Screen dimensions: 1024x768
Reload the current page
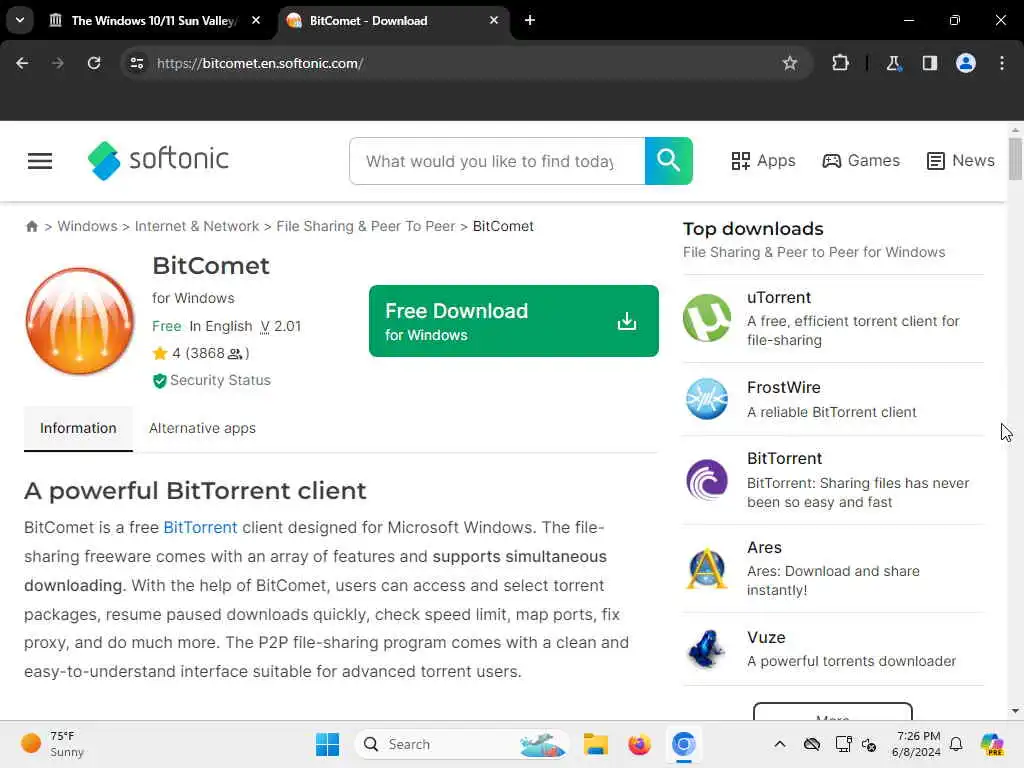[x=94, y=63]
